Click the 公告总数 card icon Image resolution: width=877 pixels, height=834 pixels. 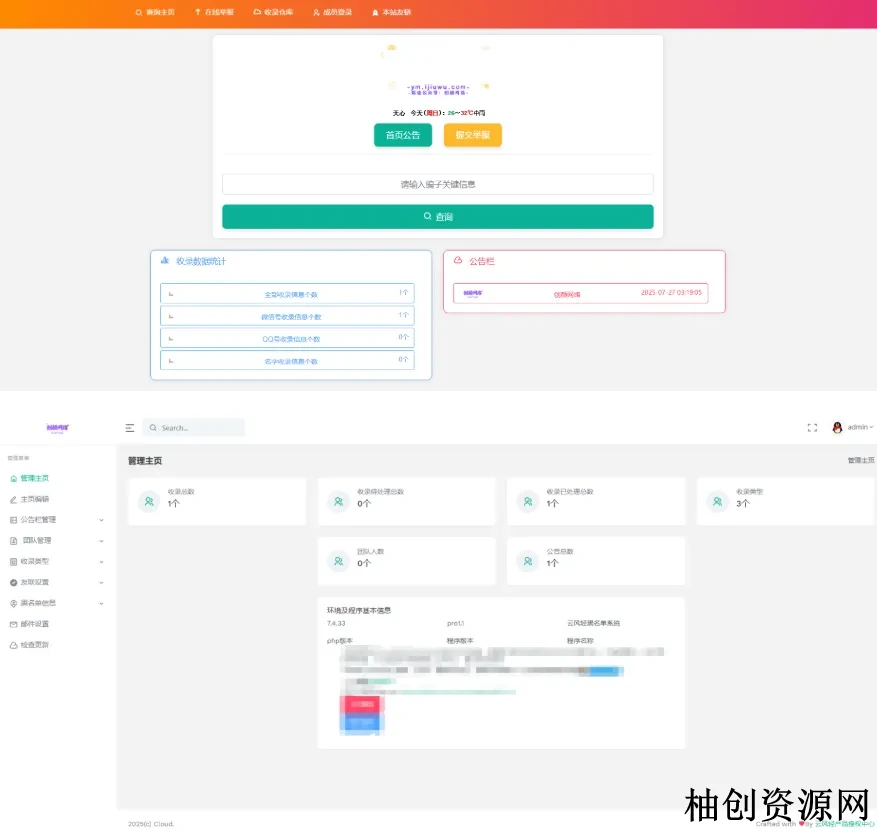tap(528, 562)
